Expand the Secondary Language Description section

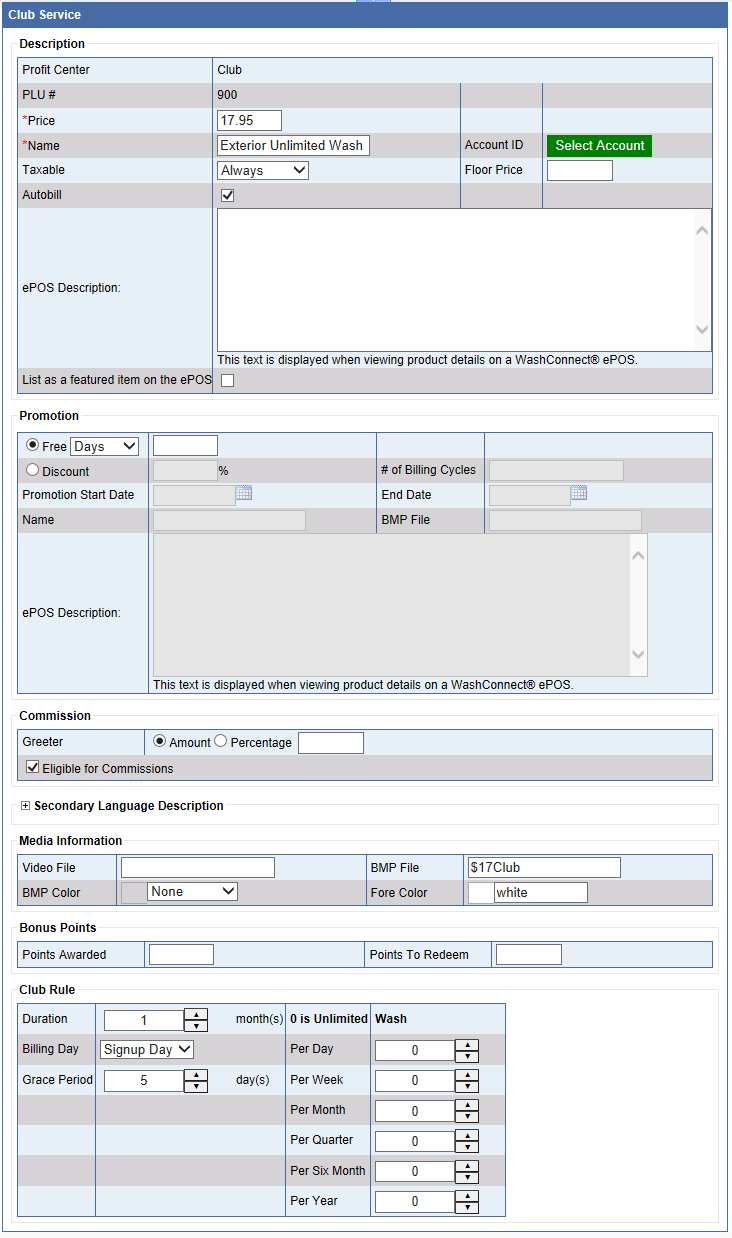pyautogui.click(x=26, y=806)
